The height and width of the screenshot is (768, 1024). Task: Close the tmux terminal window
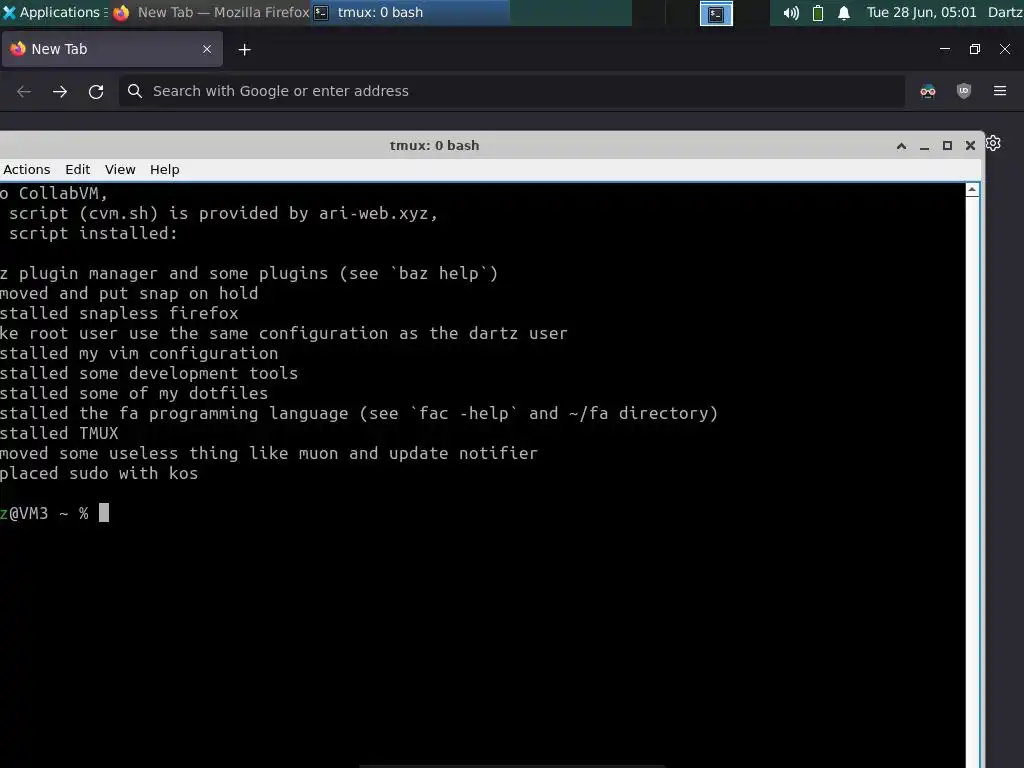[970, 146]
